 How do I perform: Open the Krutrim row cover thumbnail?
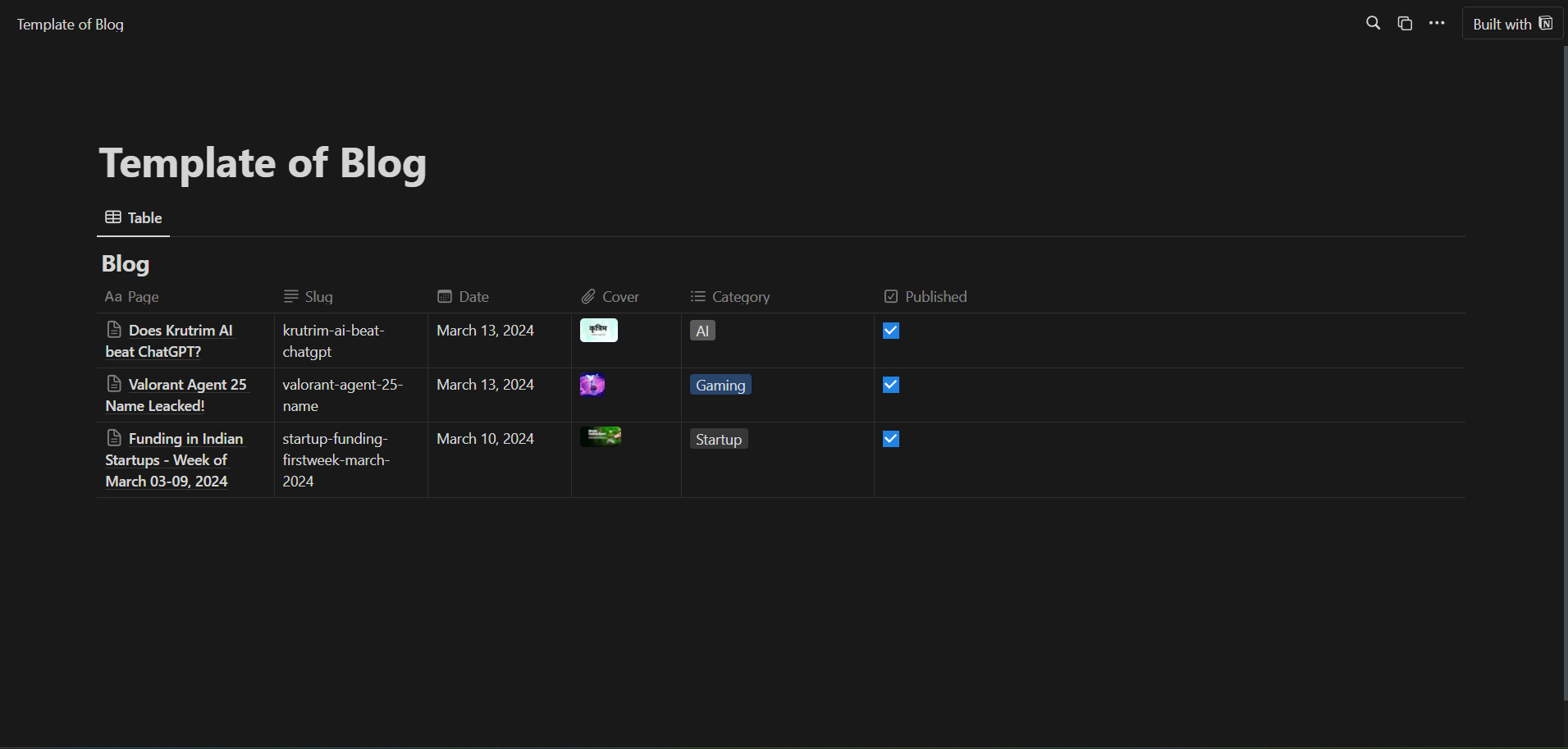point(599,330)
